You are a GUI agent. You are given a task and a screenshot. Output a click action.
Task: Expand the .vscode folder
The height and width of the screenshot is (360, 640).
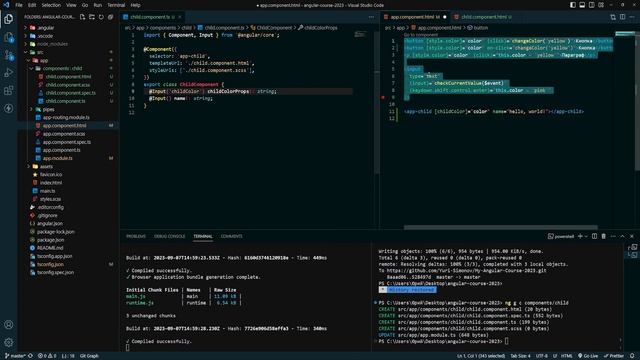[45, 36]
